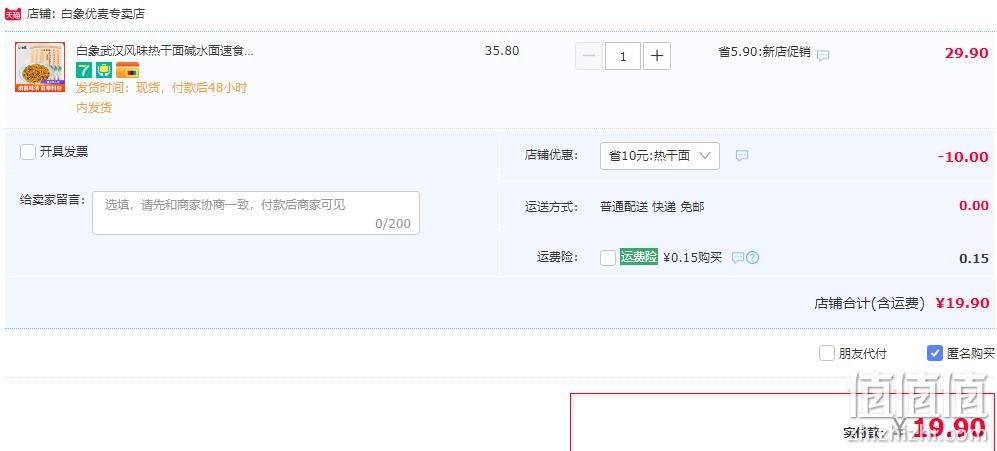997x451 pixels.
Task: Click the 0.15 insurance fee amount
Action: [973, 258]
